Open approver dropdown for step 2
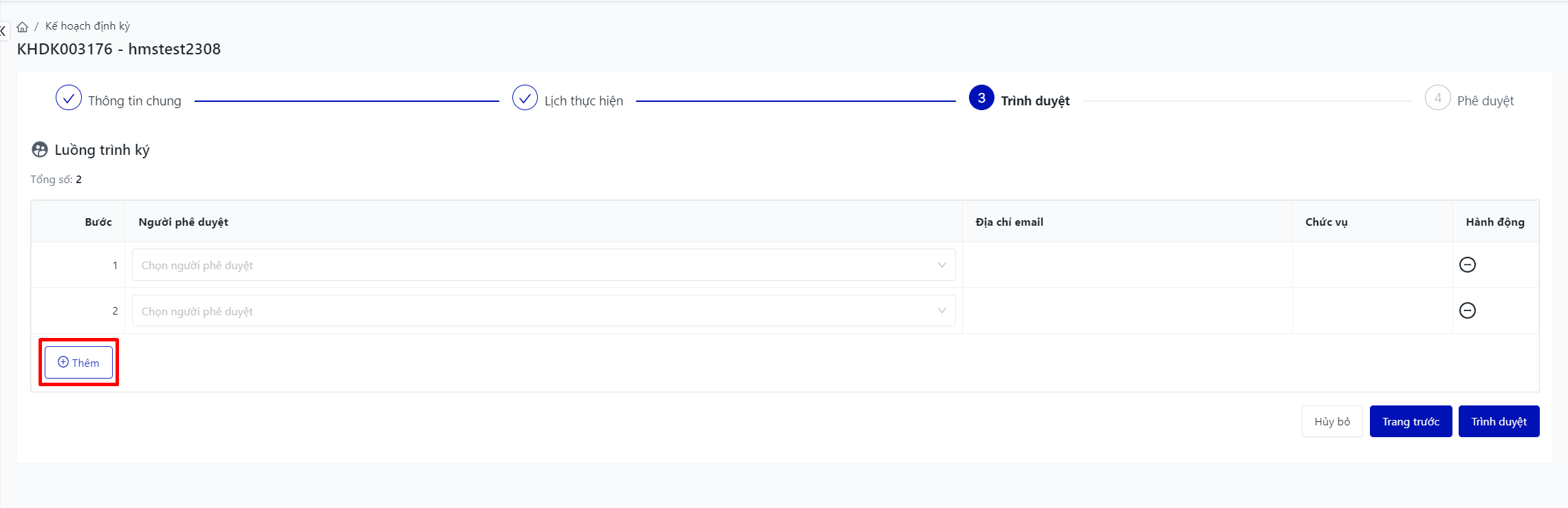The height and width of the screenshot is (508, 1568). [x=536, y=311]
